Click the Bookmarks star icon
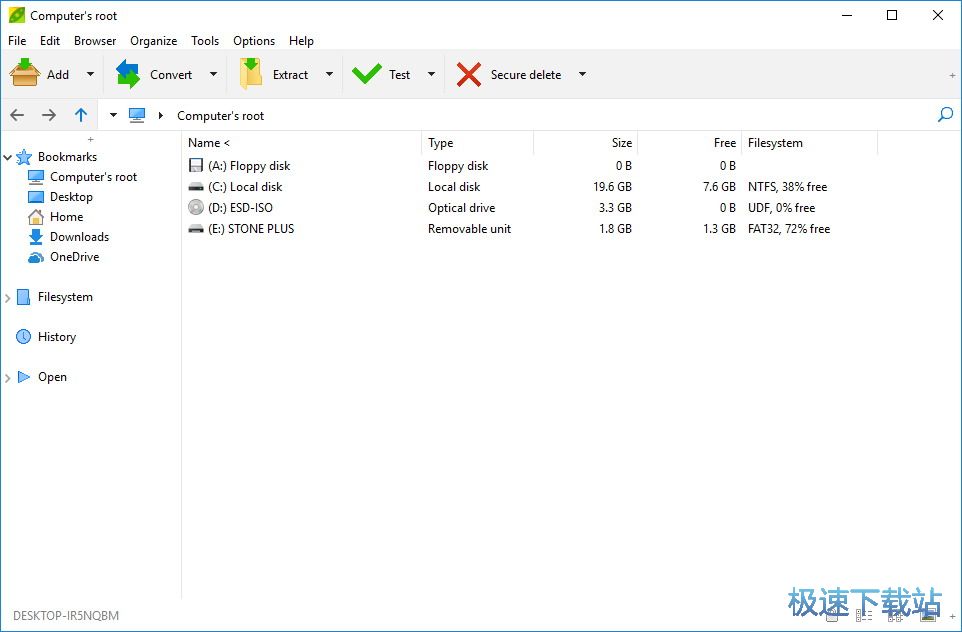Screen dimensions: 962x632 (24, 157)
